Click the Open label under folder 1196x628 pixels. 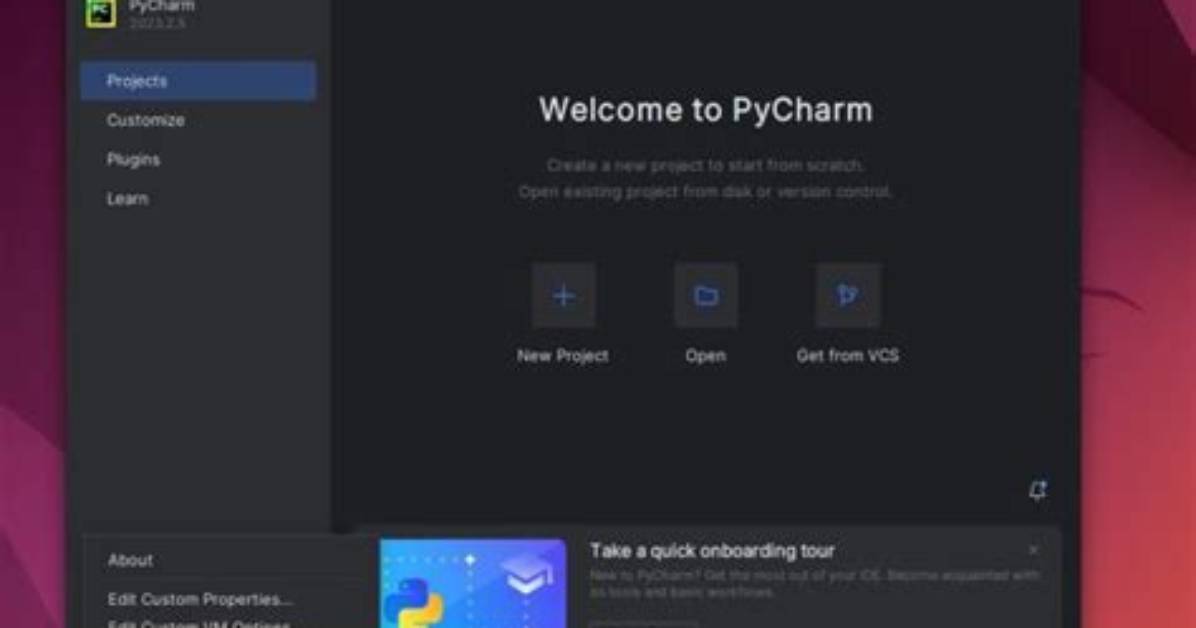706,356
